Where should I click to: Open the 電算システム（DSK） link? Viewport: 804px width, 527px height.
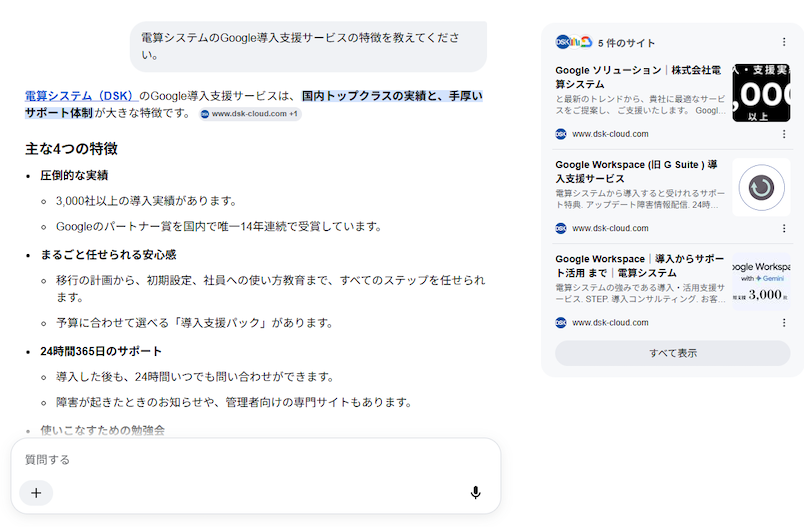point(81,96)
